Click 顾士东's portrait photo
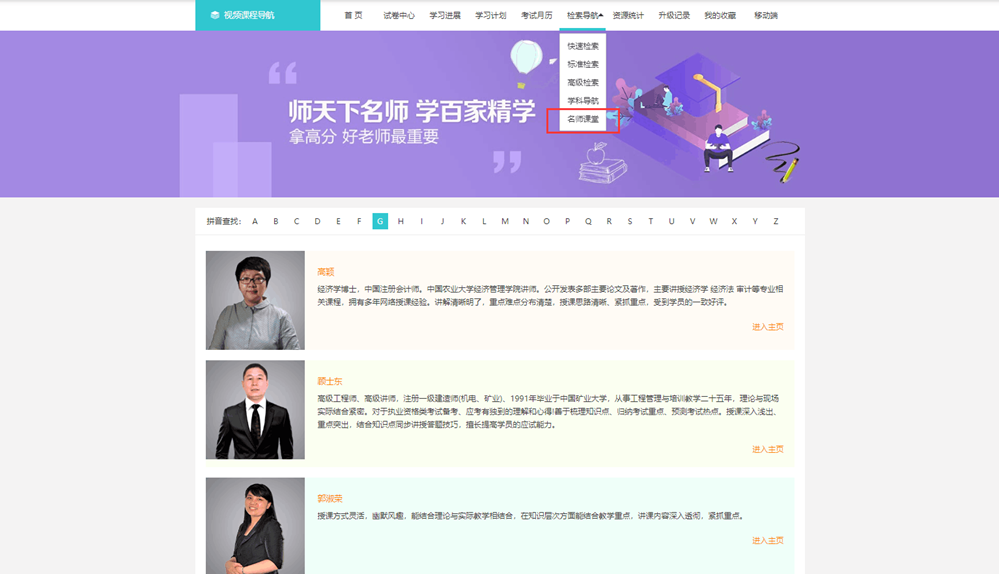 tap(255, 410)
